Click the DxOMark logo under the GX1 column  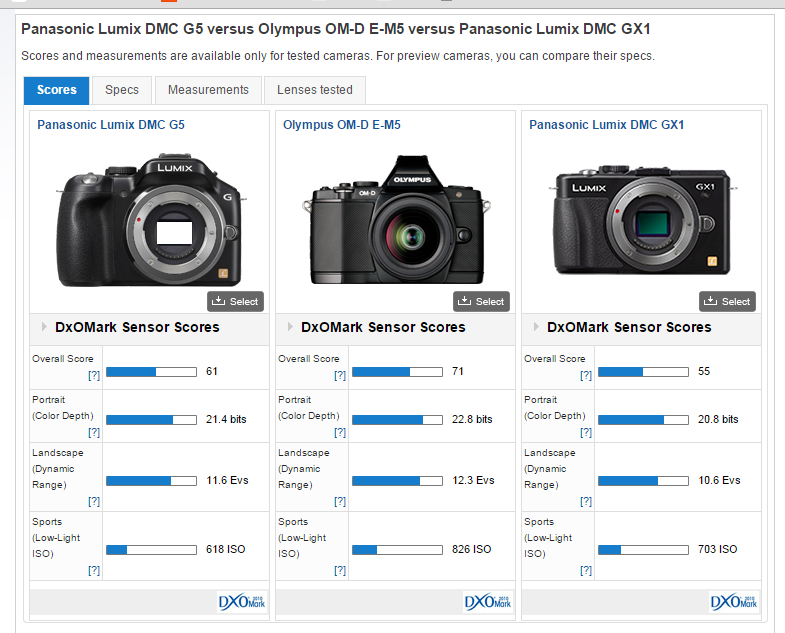(734, 601)
